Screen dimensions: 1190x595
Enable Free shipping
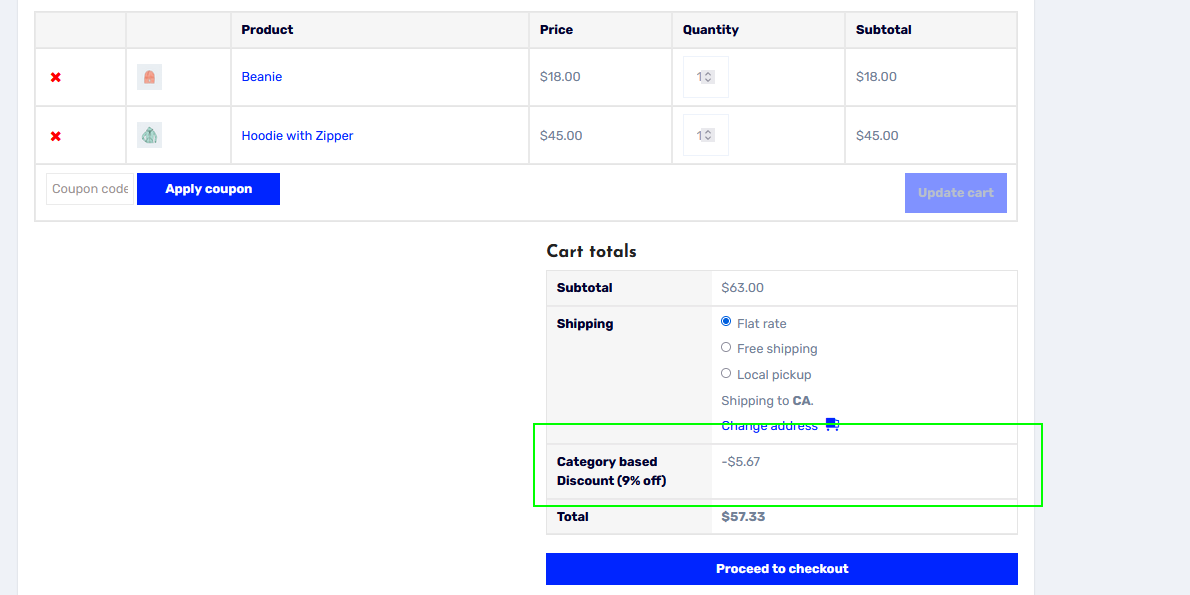(x=725, y=347)
